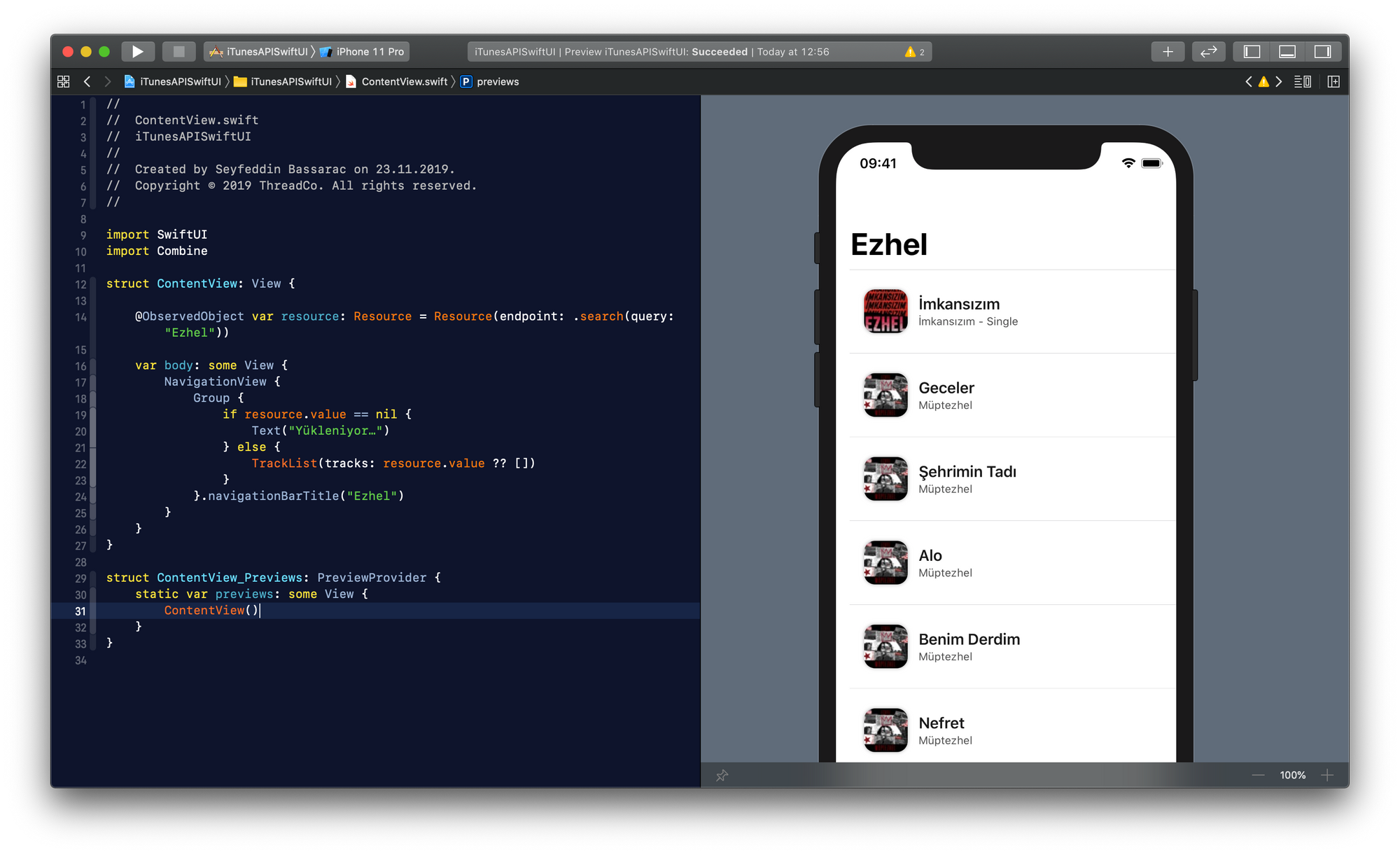Click the warning triangle in status bar
Image resolution: width=1400 pixels, height=855 pixels.
(910, 52)
